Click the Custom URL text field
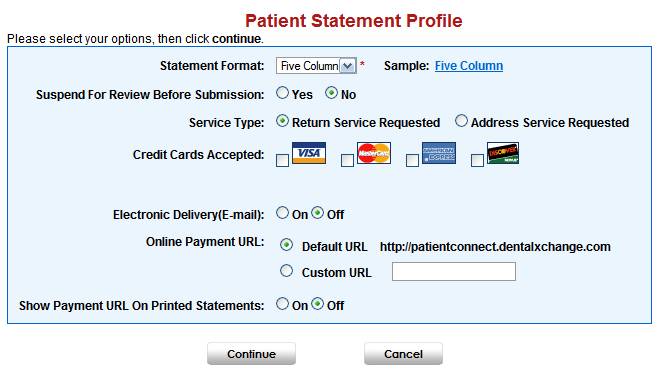This screenshot has width=659, height=374. [454, 271]
